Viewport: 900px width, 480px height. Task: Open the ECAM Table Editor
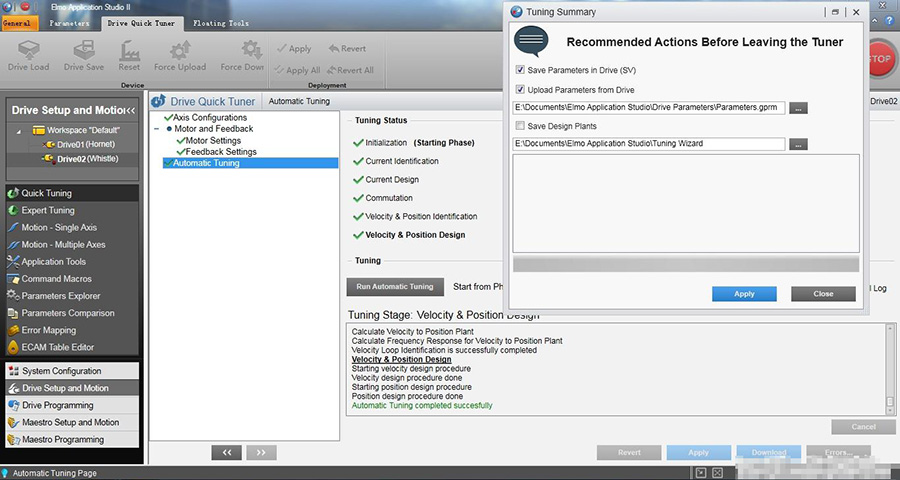(x=57, y=347)
